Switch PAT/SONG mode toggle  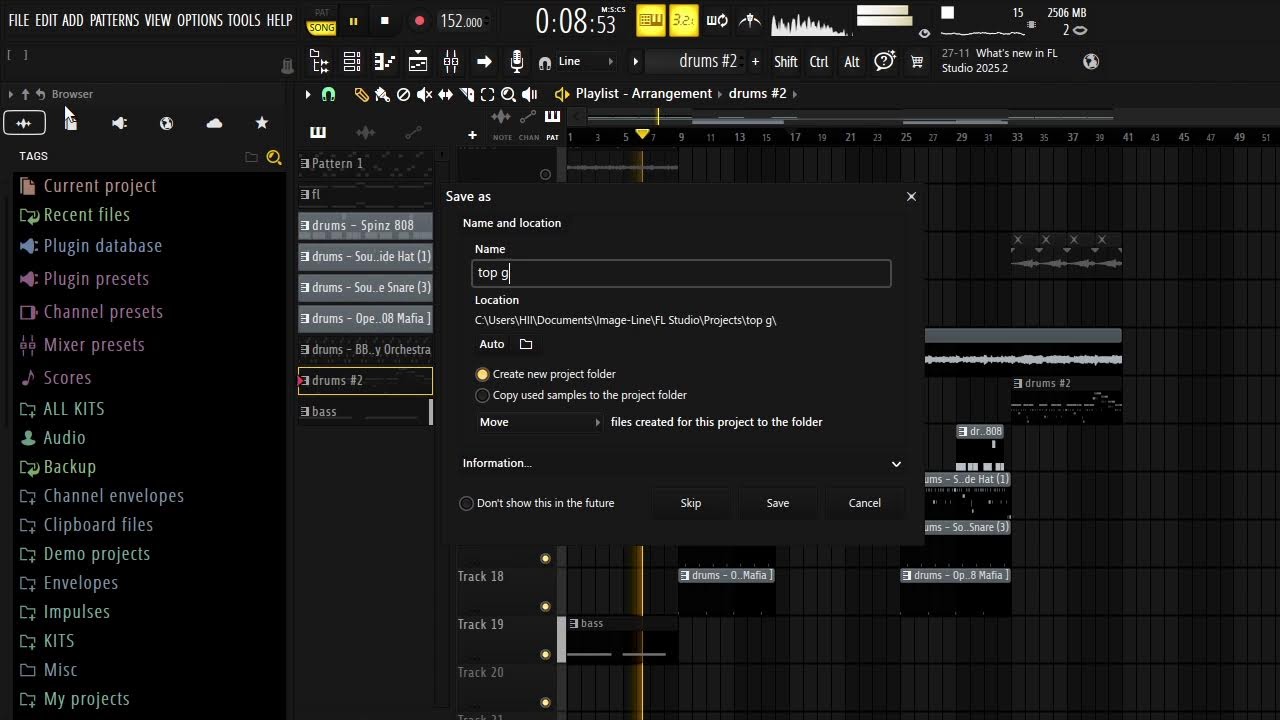(321, 21)
